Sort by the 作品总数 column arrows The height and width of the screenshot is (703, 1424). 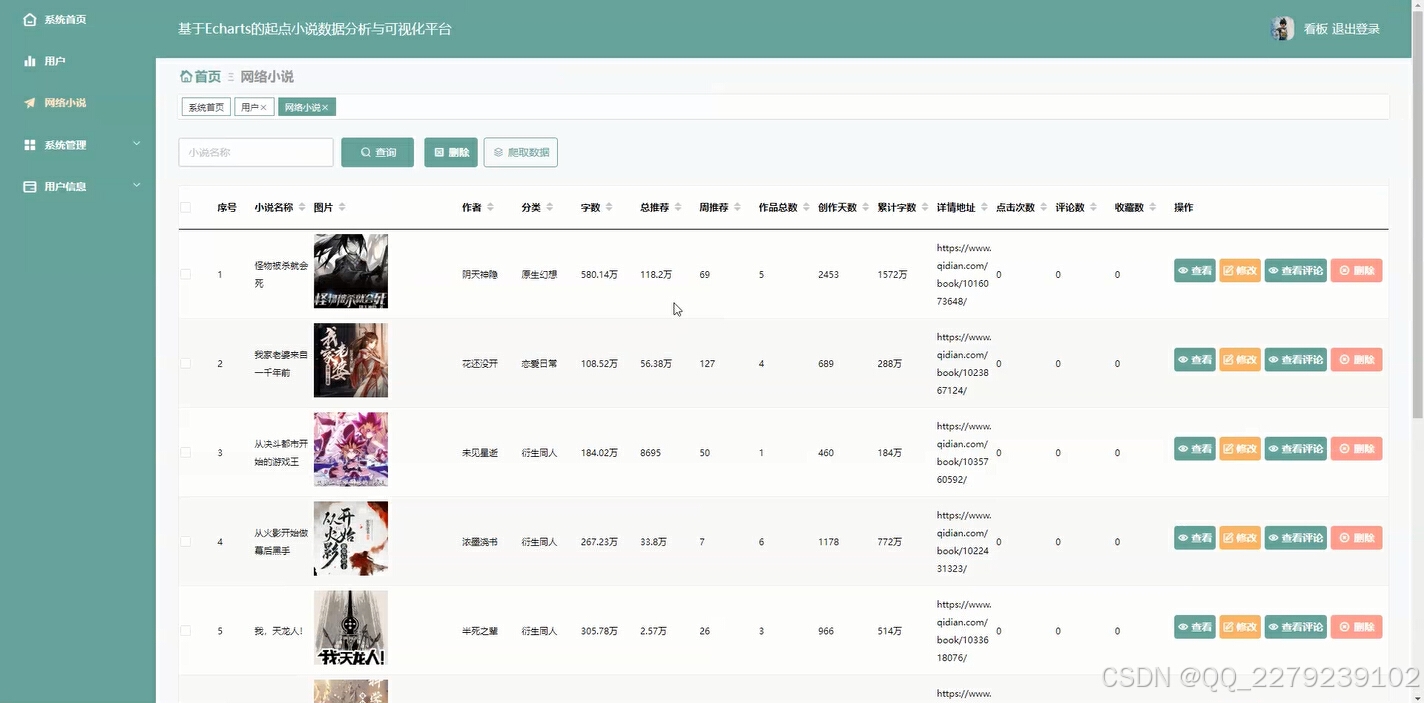(806, 207)
